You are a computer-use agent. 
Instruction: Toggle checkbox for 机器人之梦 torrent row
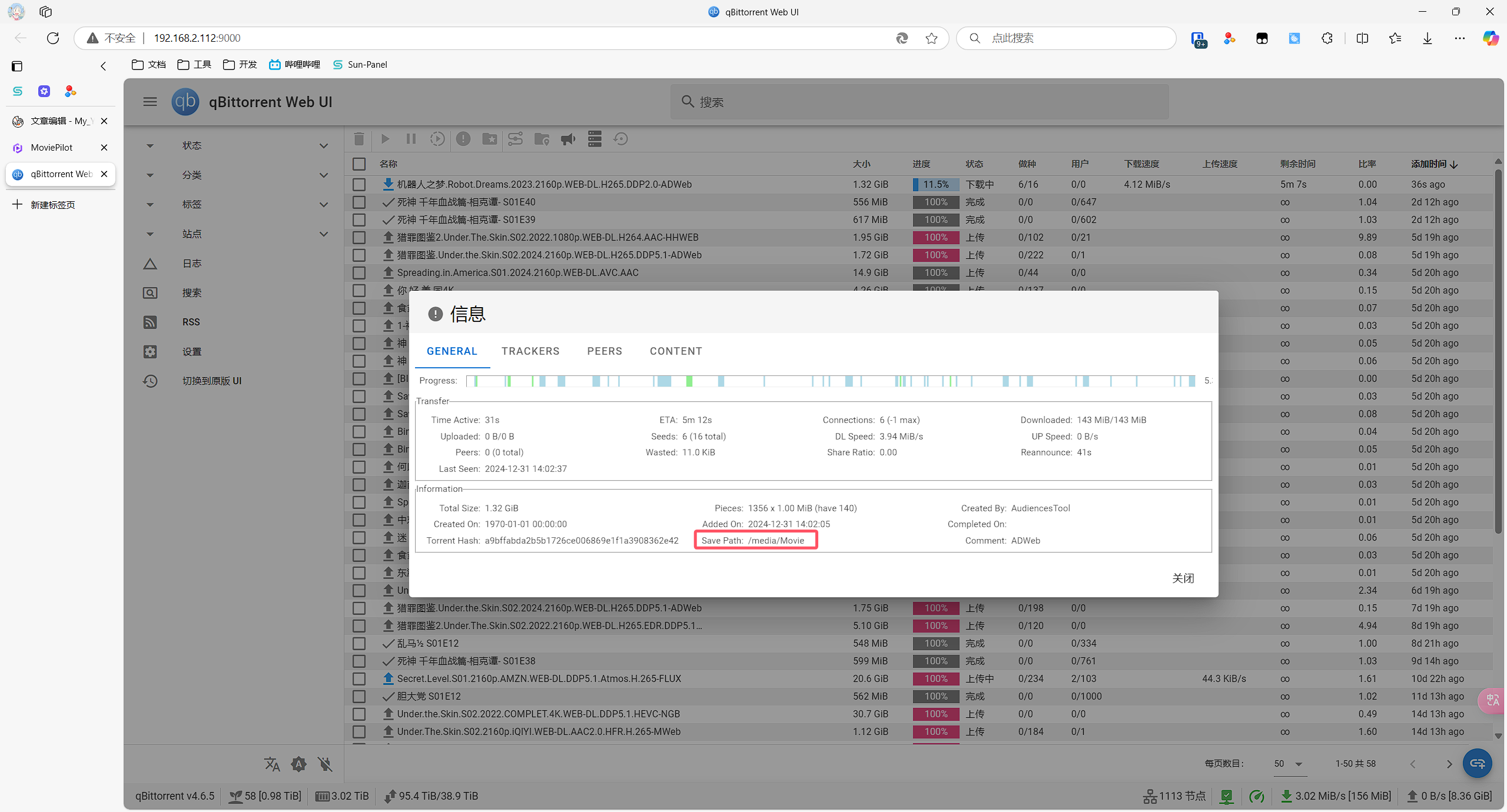(x=359, y=184)
